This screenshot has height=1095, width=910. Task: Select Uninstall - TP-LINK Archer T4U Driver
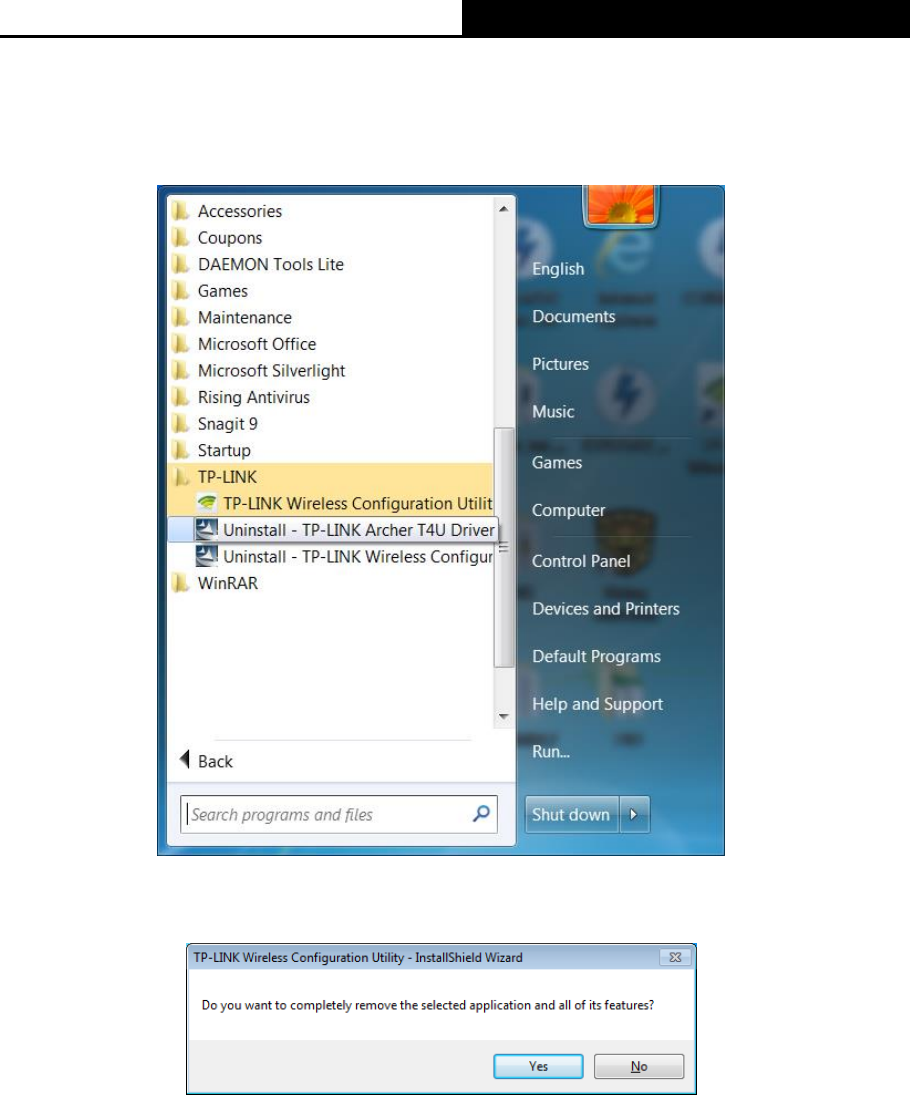point(333,529)
